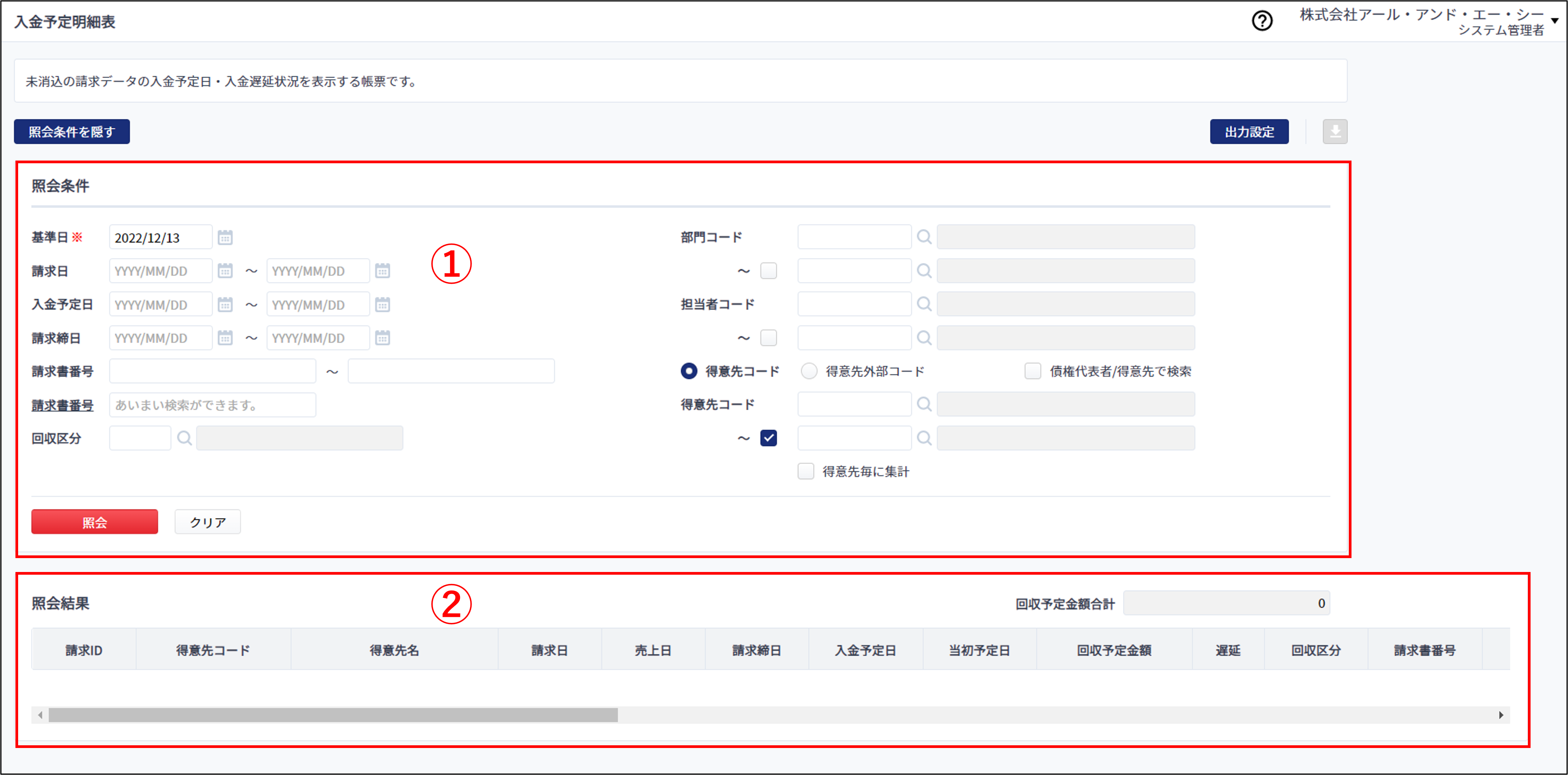This screenshot has height=775, width=1568.
Task: Click 請求締日 end date field
Action: point(318,338)
